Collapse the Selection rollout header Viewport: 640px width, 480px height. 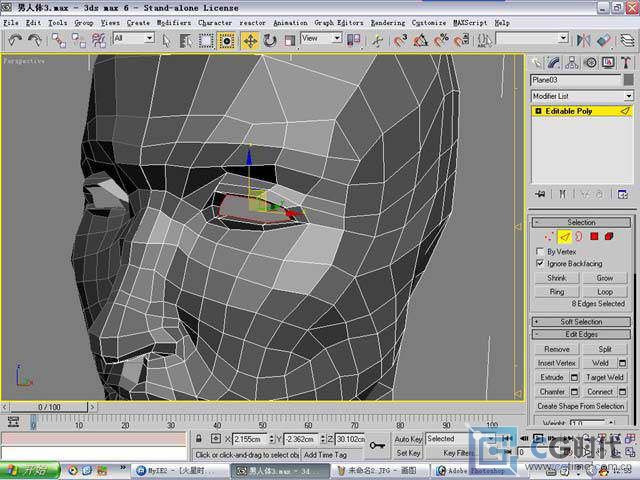[581, 222]
